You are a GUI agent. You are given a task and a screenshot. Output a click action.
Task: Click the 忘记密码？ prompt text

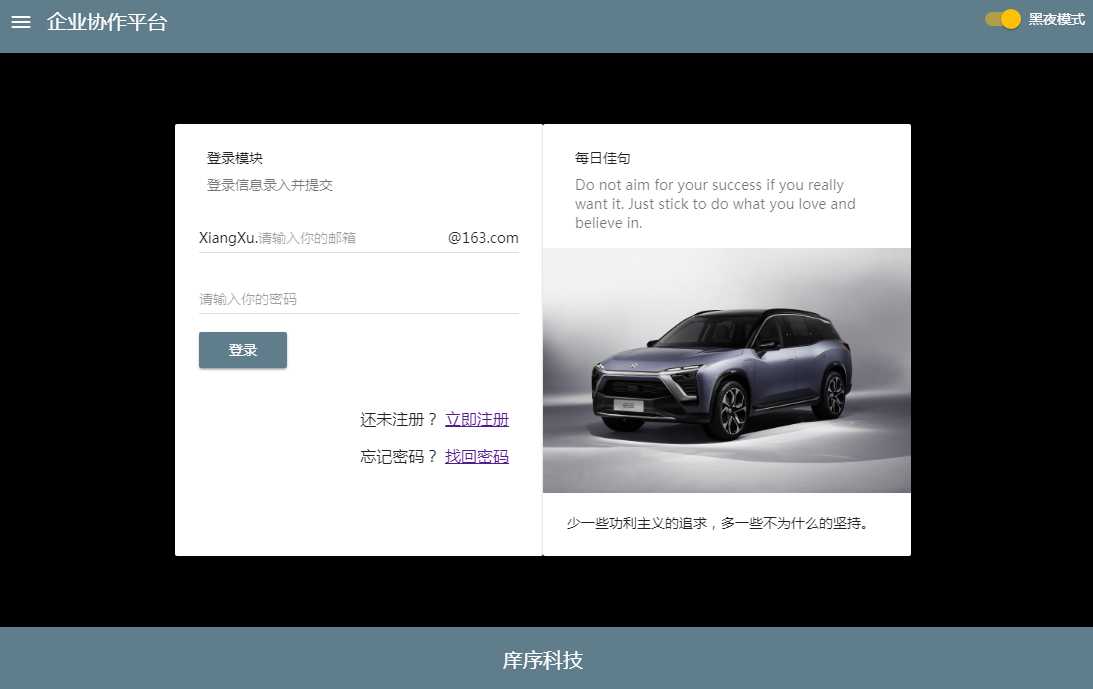click(399, 457)
